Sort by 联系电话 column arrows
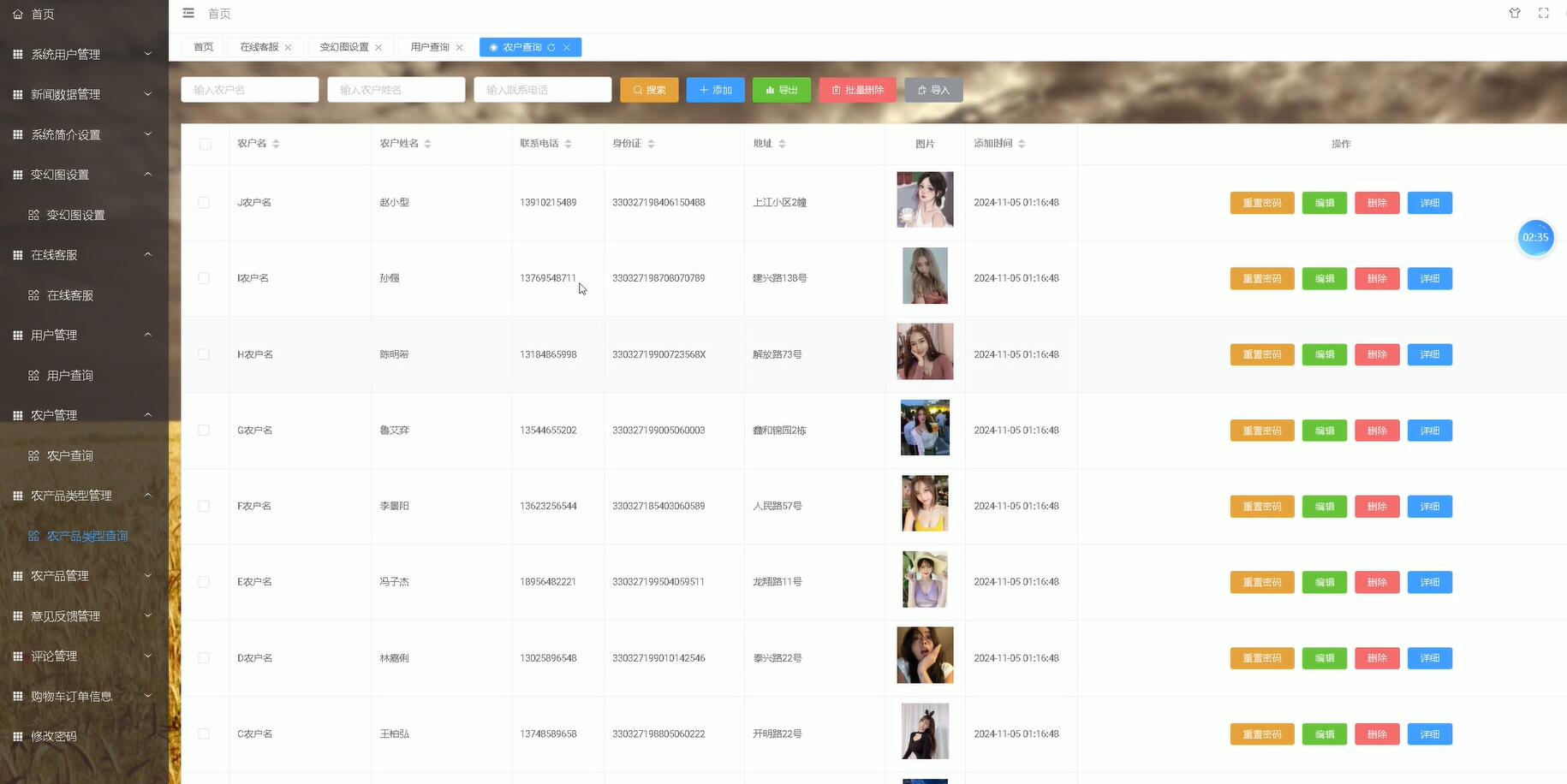Image resolution: width=1567 pixels, height=784 pixels. (568, 144)
